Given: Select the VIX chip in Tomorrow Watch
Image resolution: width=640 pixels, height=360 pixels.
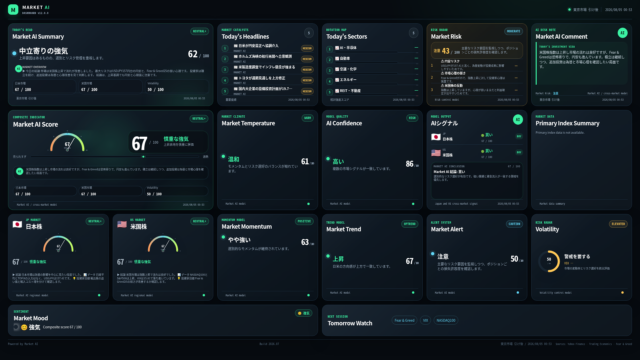Looking at the screenshot, I should pyautogui.click(x=425, y=320).
